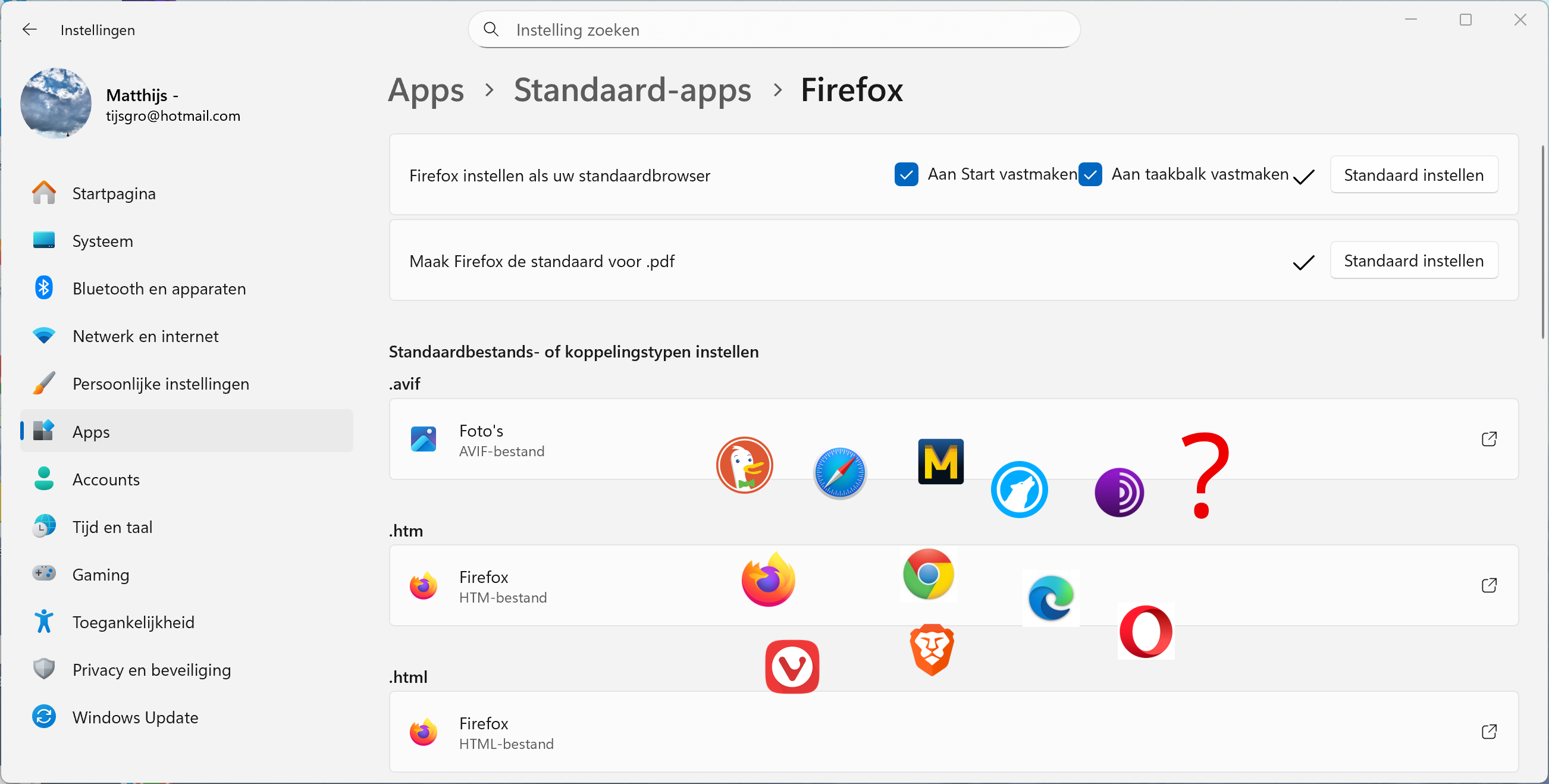The image size is (1549, 784).
Task: Click the Microsoft Edge icon
Action: 1051,598
